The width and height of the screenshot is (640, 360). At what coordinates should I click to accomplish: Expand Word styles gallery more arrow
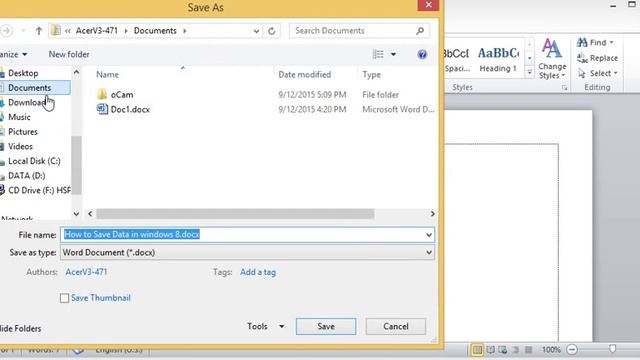coord(529,73)
